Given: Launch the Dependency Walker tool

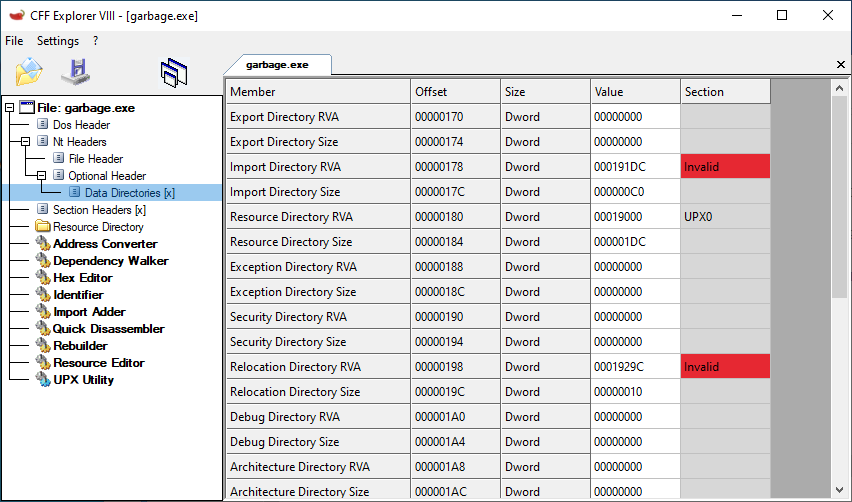Looking at the screenshot, I should 110,261.
